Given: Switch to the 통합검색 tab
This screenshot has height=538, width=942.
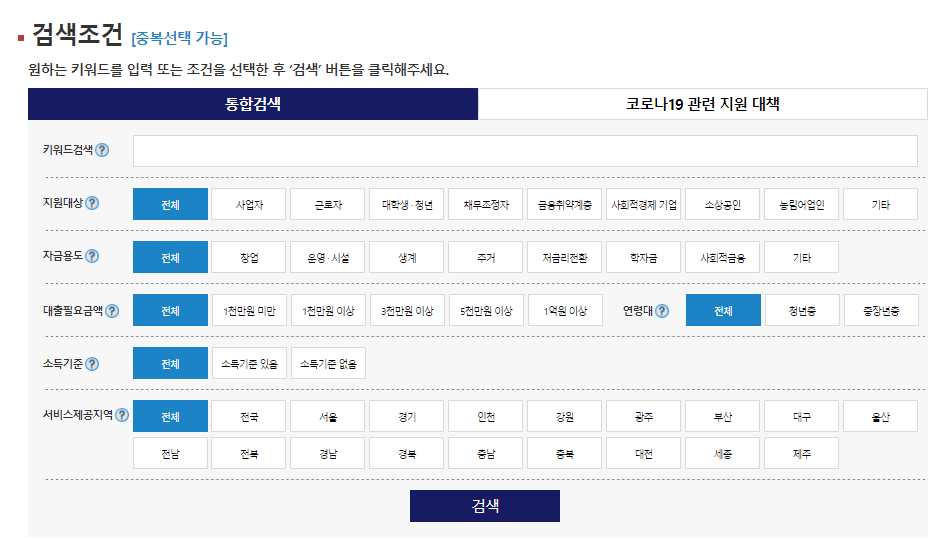Looking at the screenshot, I should tap(253, 104).
